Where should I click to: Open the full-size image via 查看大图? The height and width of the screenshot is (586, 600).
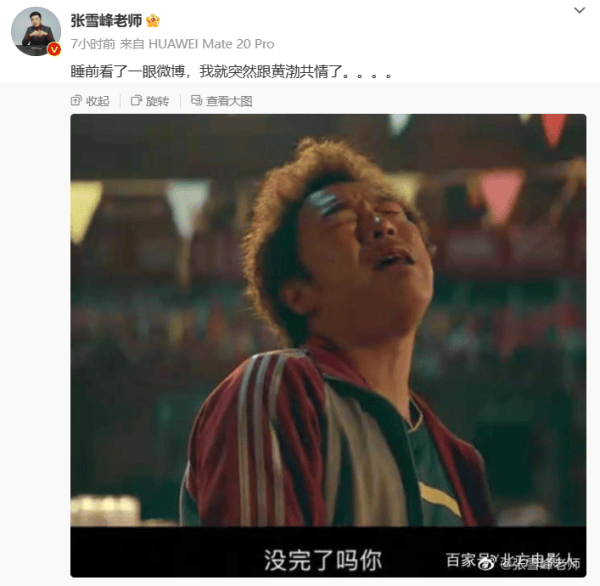click(229, 101)
